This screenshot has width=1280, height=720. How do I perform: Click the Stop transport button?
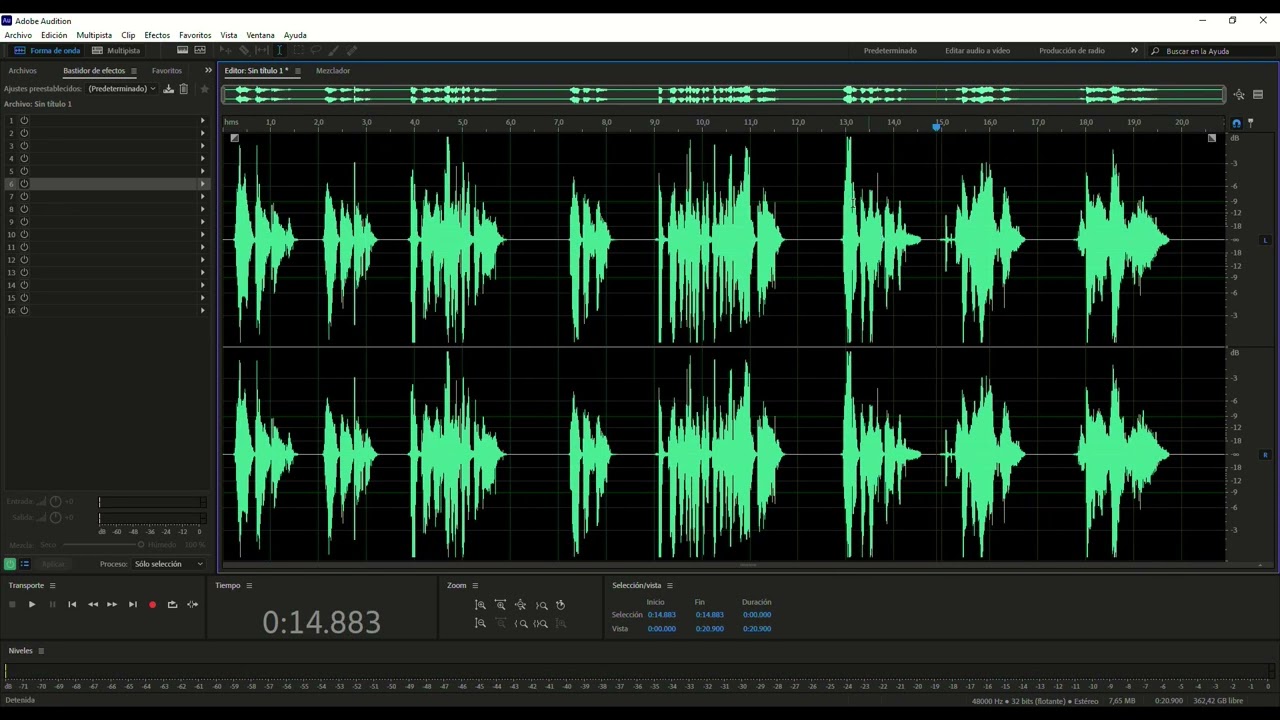click(12, 604)
